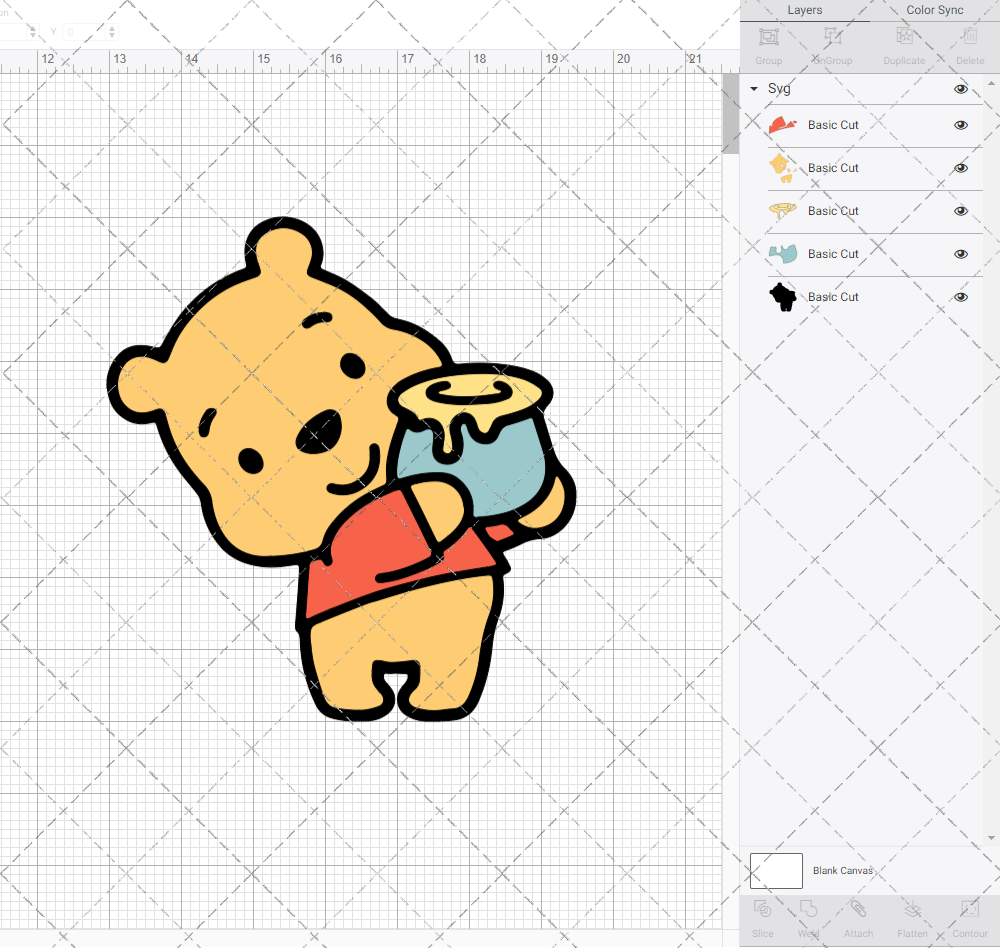Select the Attach tool

(x=858, y=908)
